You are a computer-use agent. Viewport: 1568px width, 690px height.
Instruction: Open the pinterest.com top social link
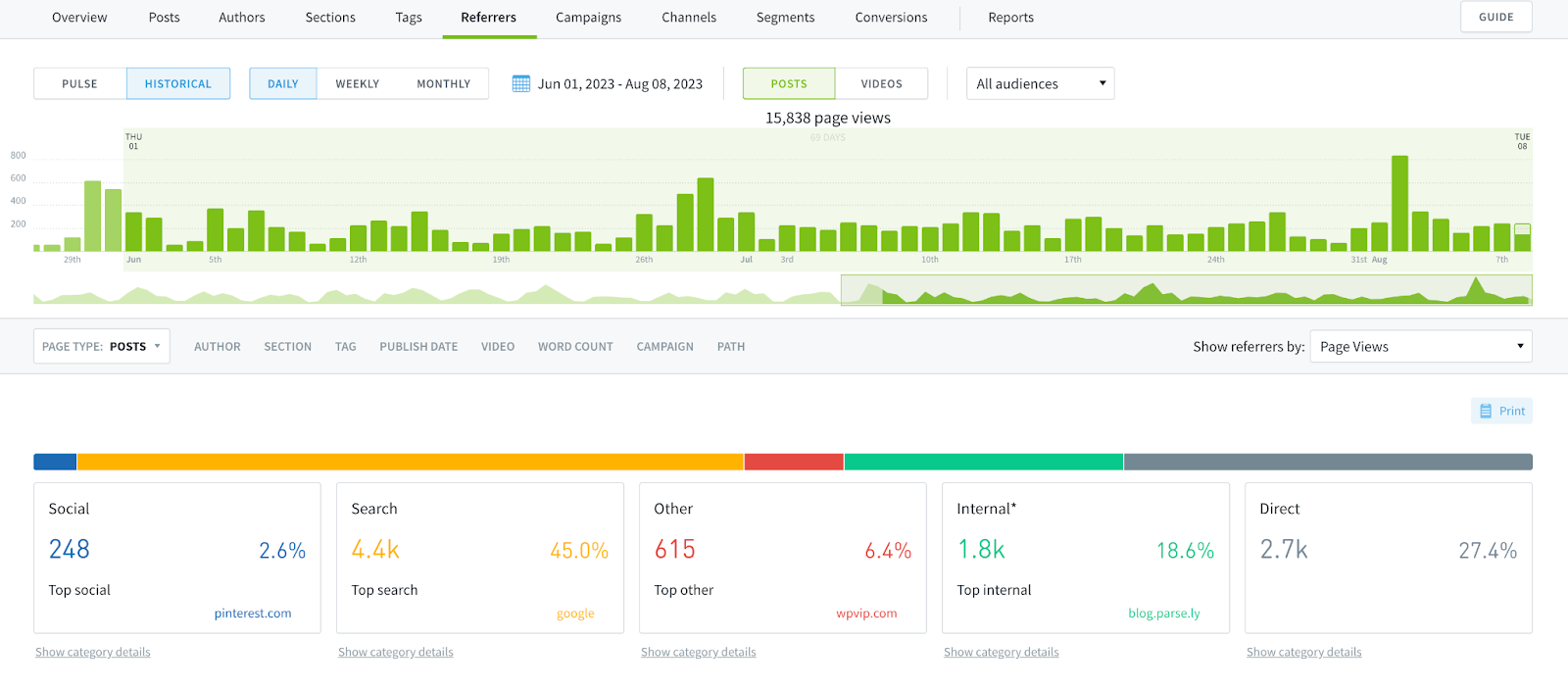click(x=253, y=614)
